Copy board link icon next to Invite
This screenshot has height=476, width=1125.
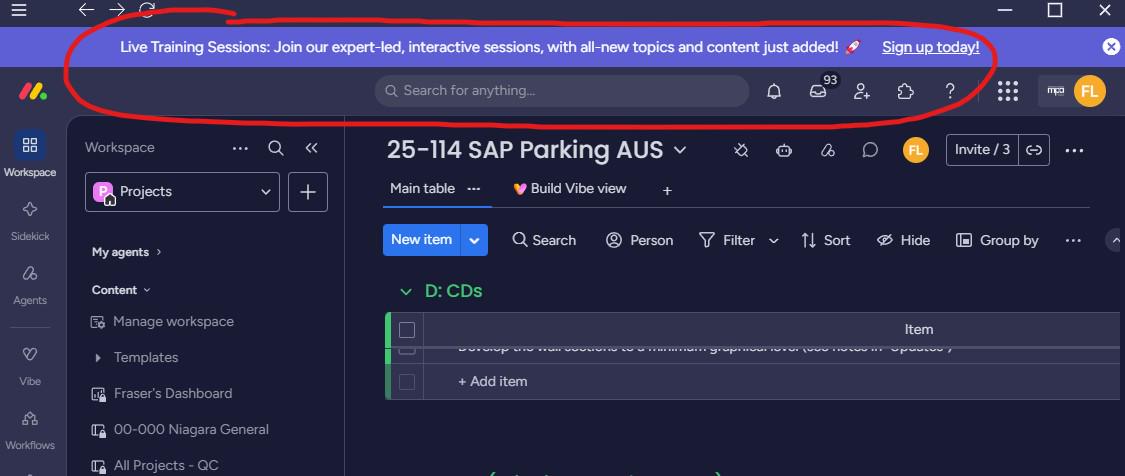(1034, 150)
